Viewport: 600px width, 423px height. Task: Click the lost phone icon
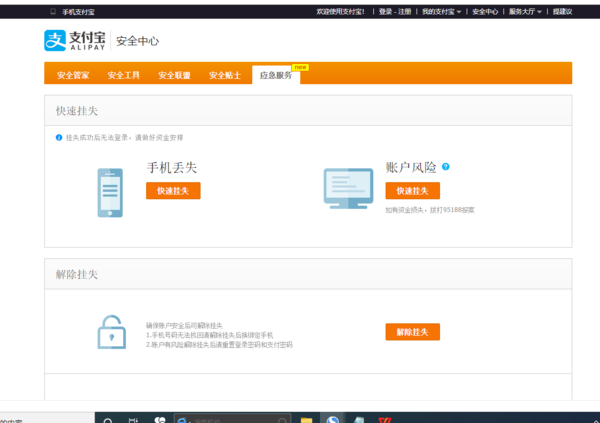pos(110,192)
